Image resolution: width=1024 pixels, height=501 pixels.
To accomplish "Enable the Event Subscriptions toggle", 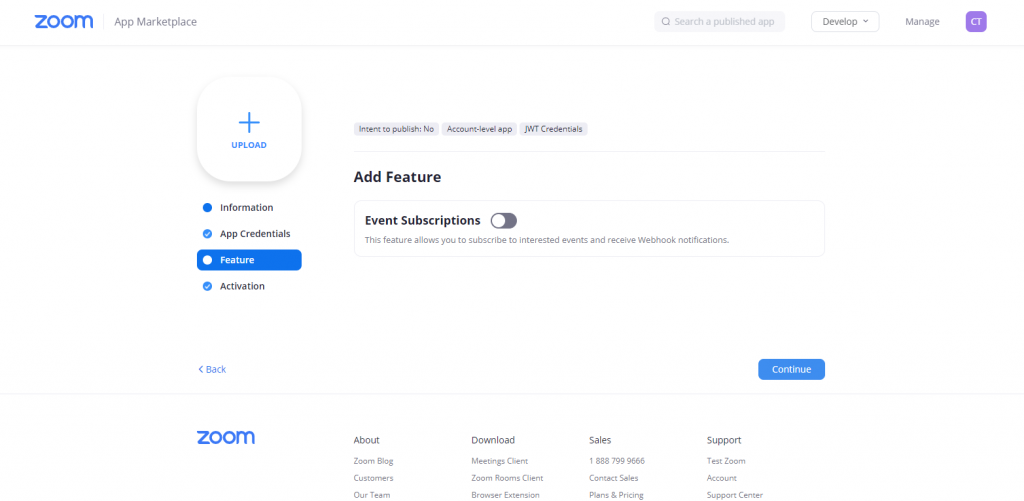I will (x=503, y=220).
